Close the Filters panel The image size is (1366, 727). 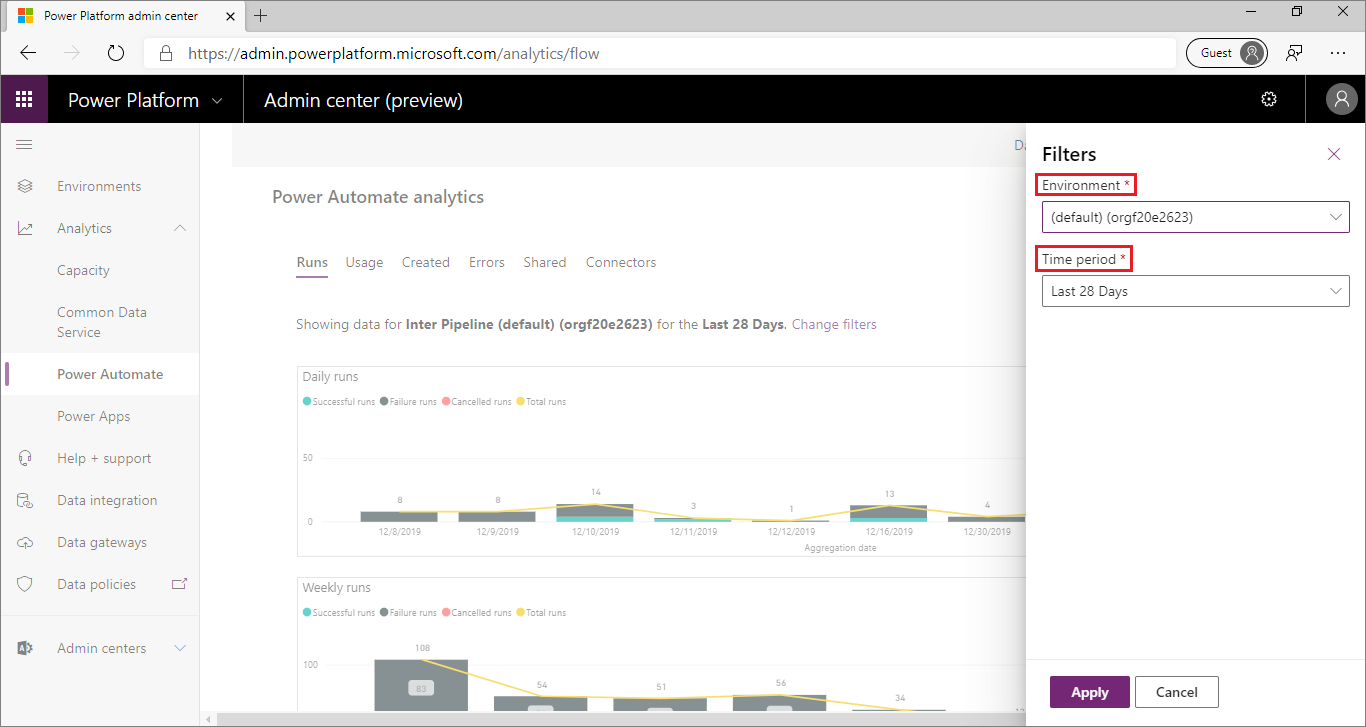[x=1333, y=154]
